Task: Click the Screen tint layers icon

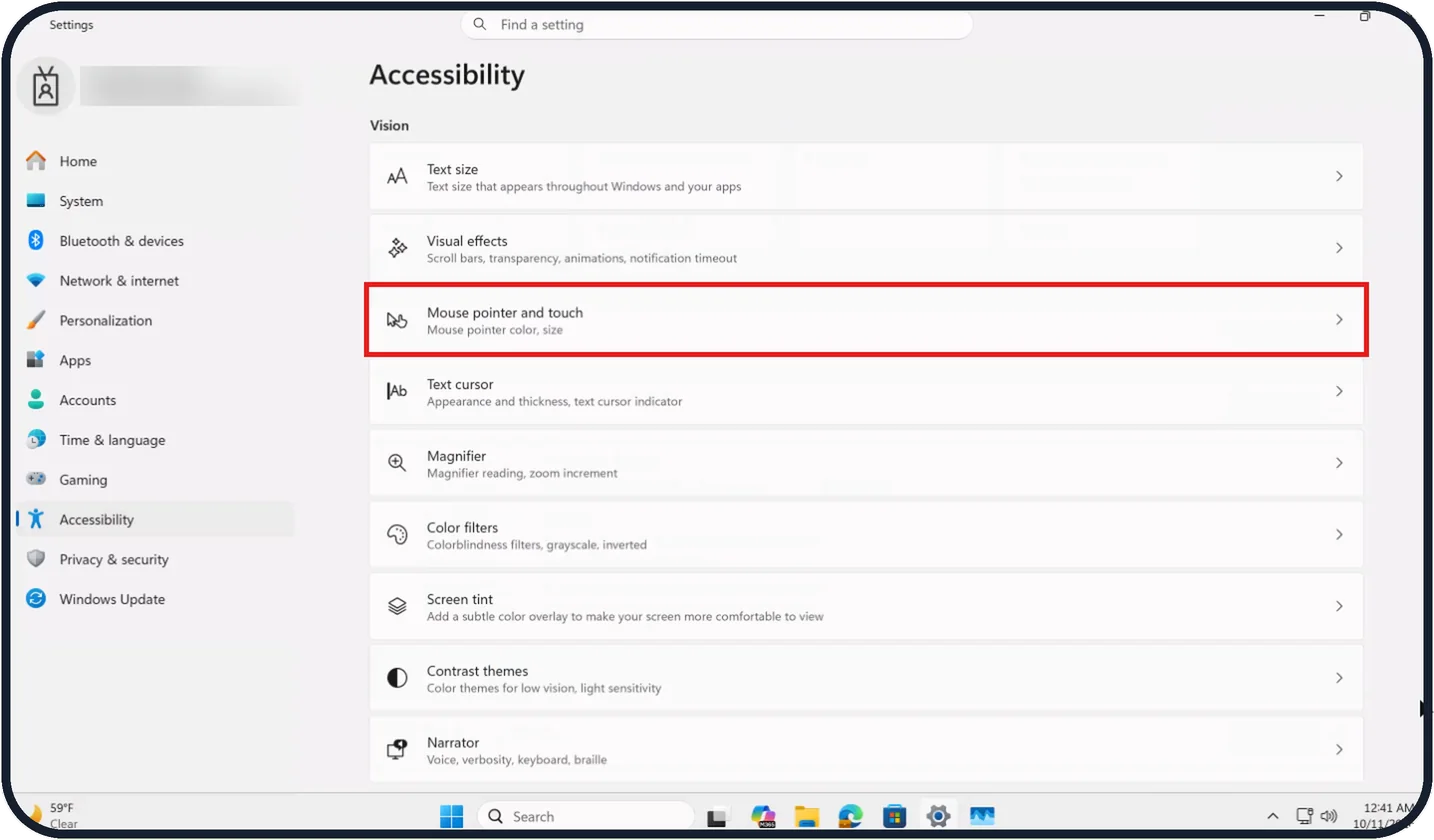Action: [x=397, y=606]
